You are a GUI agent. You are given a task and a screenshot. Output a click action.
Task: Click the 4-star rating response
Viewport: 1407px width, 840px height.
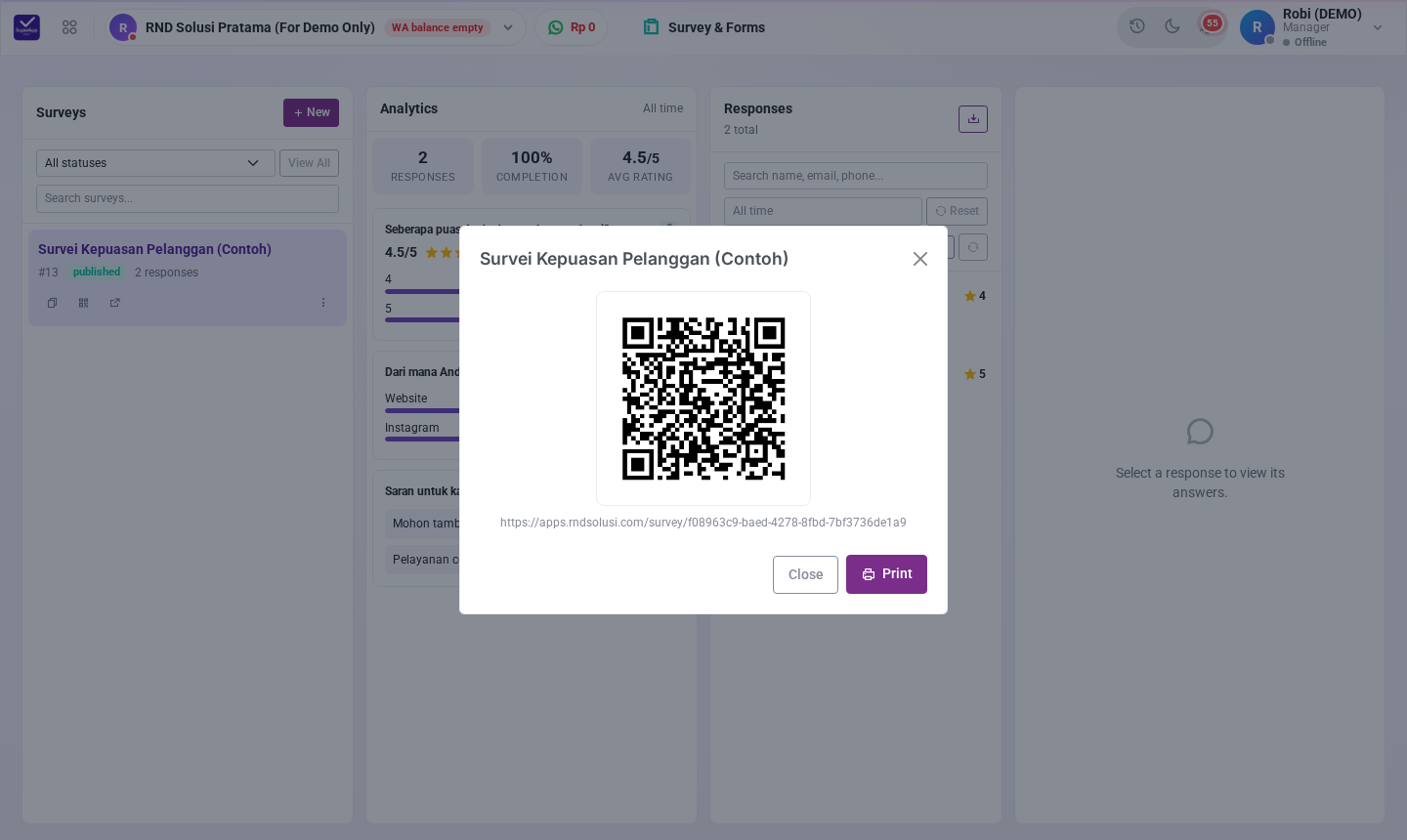tap(975, 296)
